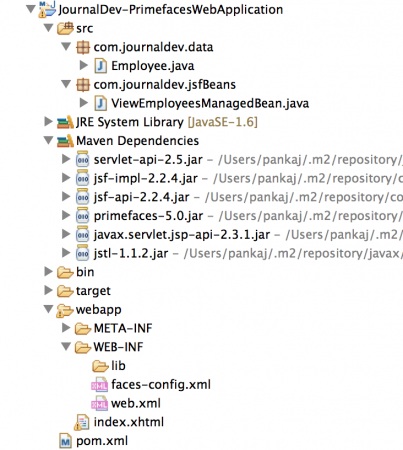Expand the Employee.java node arrow
Viewport: 403px width, 450px height.
[x=84, y=65]
